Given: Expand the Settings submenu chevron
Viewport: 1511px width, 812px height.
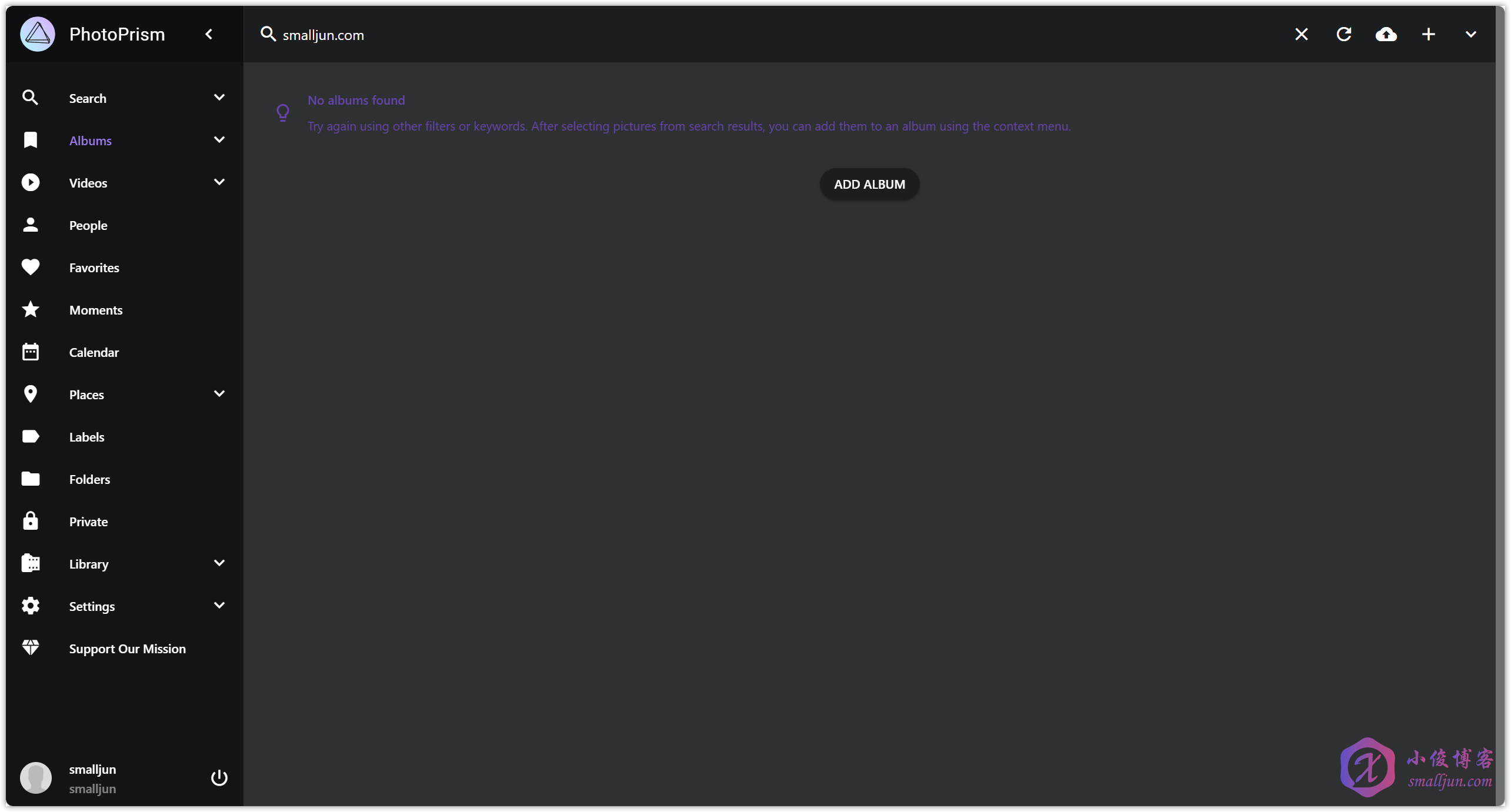Looking at the screenshot, I should pos(219,606).
